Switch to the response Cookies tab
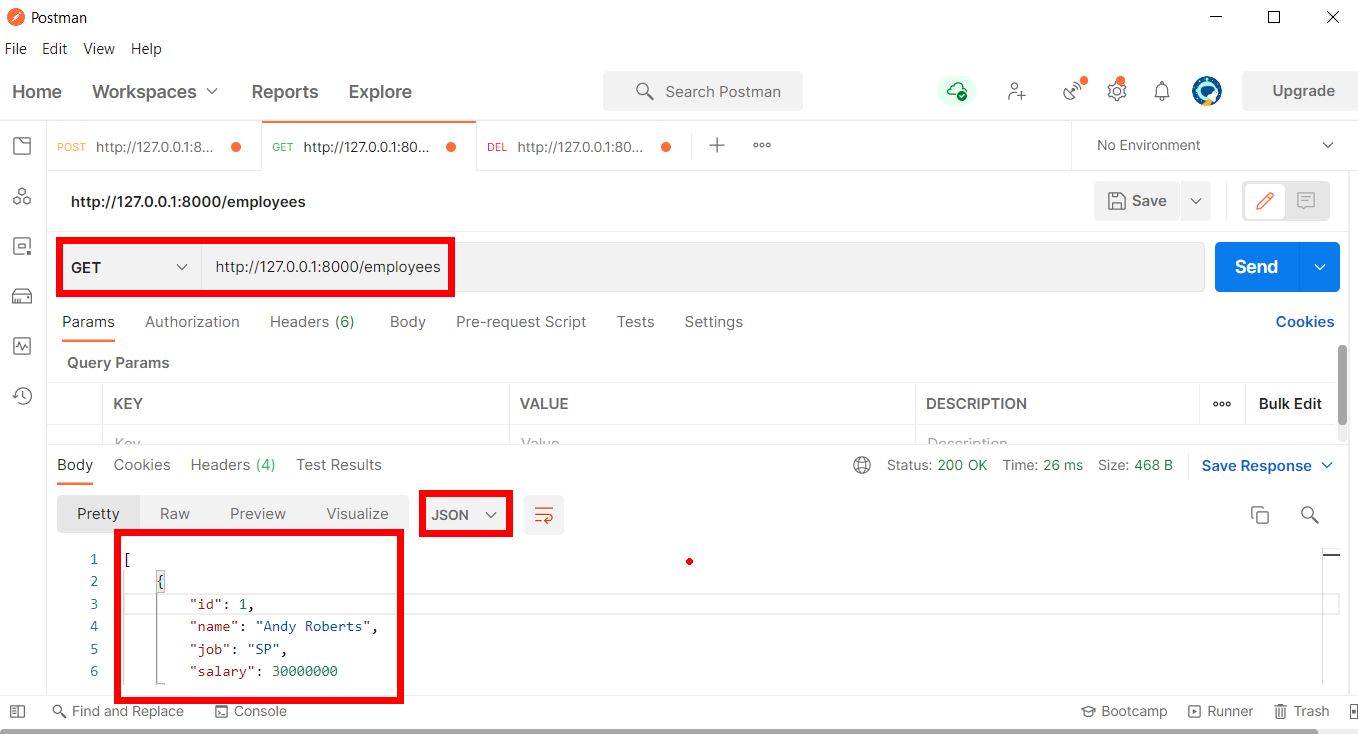The height and width of the screenshot is (734, 1358). (x=142, y=465)
